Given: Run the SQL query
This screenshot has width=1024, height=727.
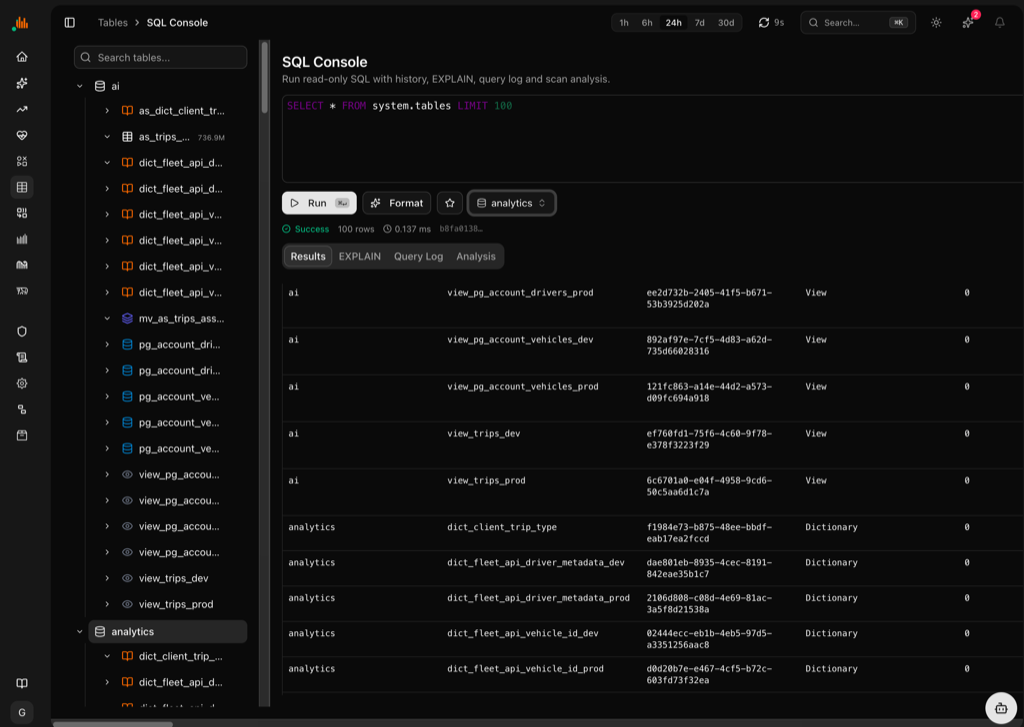Looking at the screenshot, I should point(319,203).
